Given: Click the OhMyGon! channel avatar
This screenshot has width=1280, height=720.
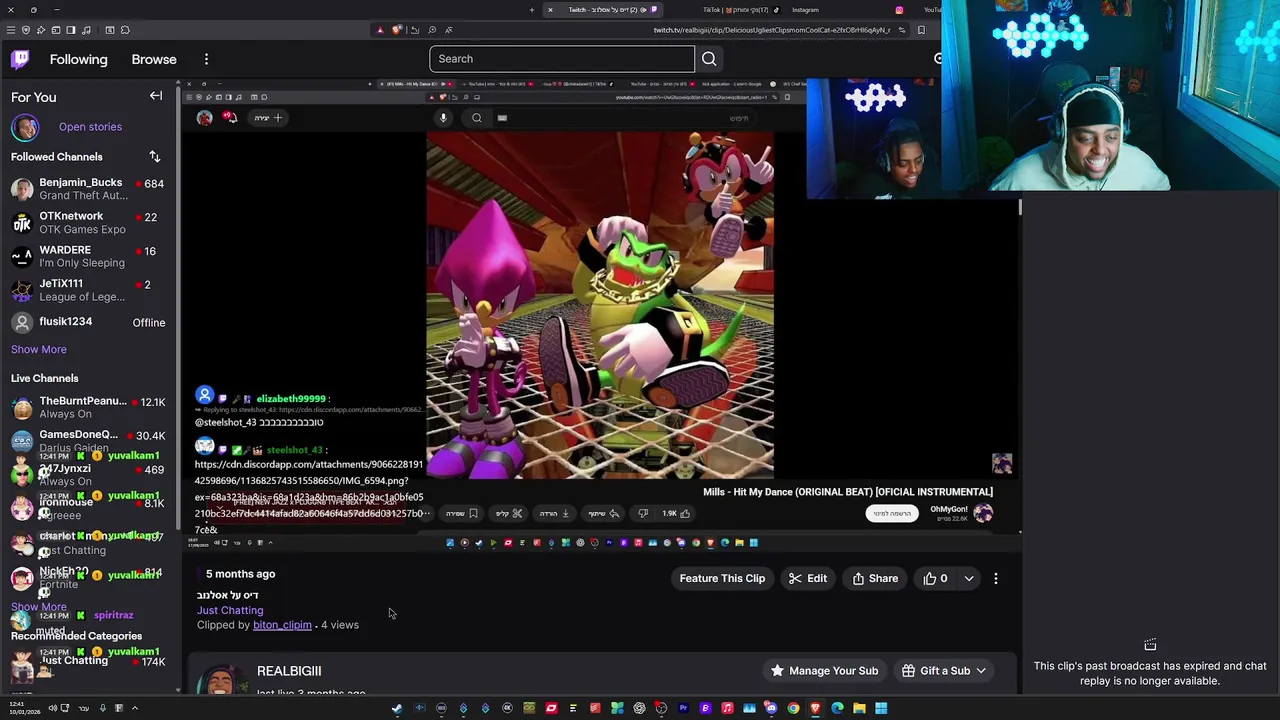Looking at the screenshot, I should [x=984, y=513].
